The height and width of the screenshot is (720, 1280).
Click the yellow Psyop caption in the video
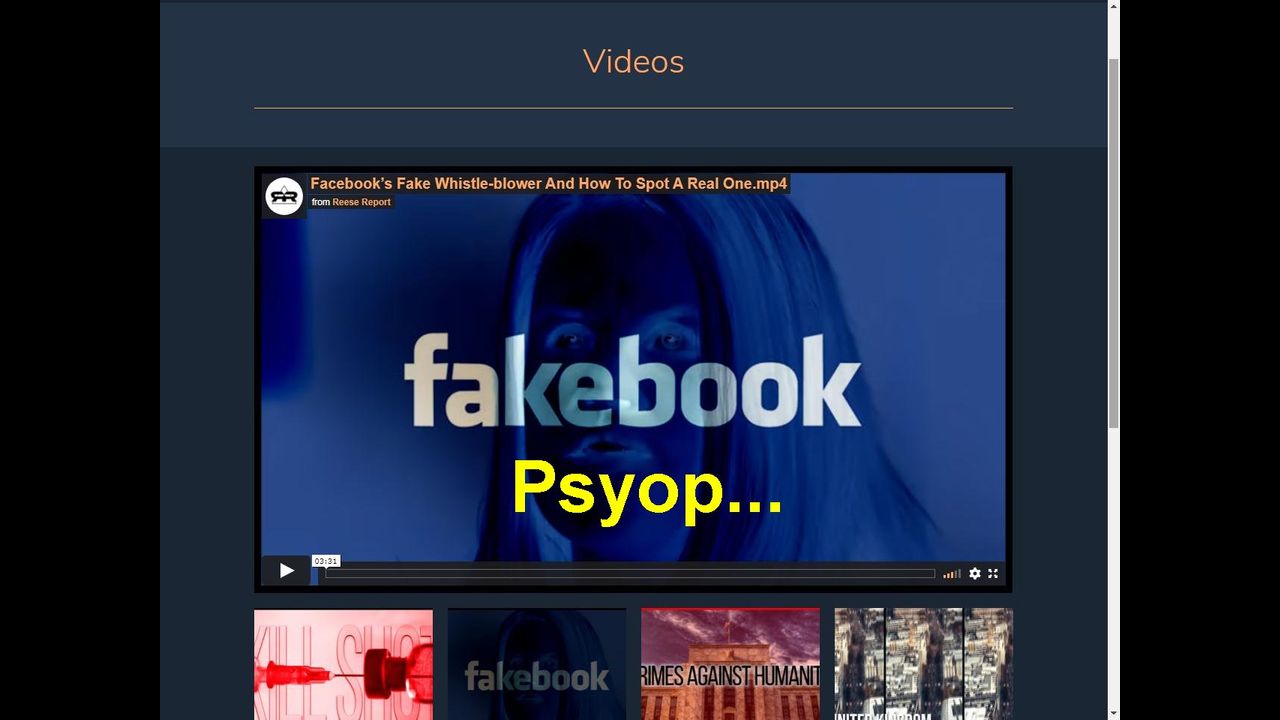646,489
